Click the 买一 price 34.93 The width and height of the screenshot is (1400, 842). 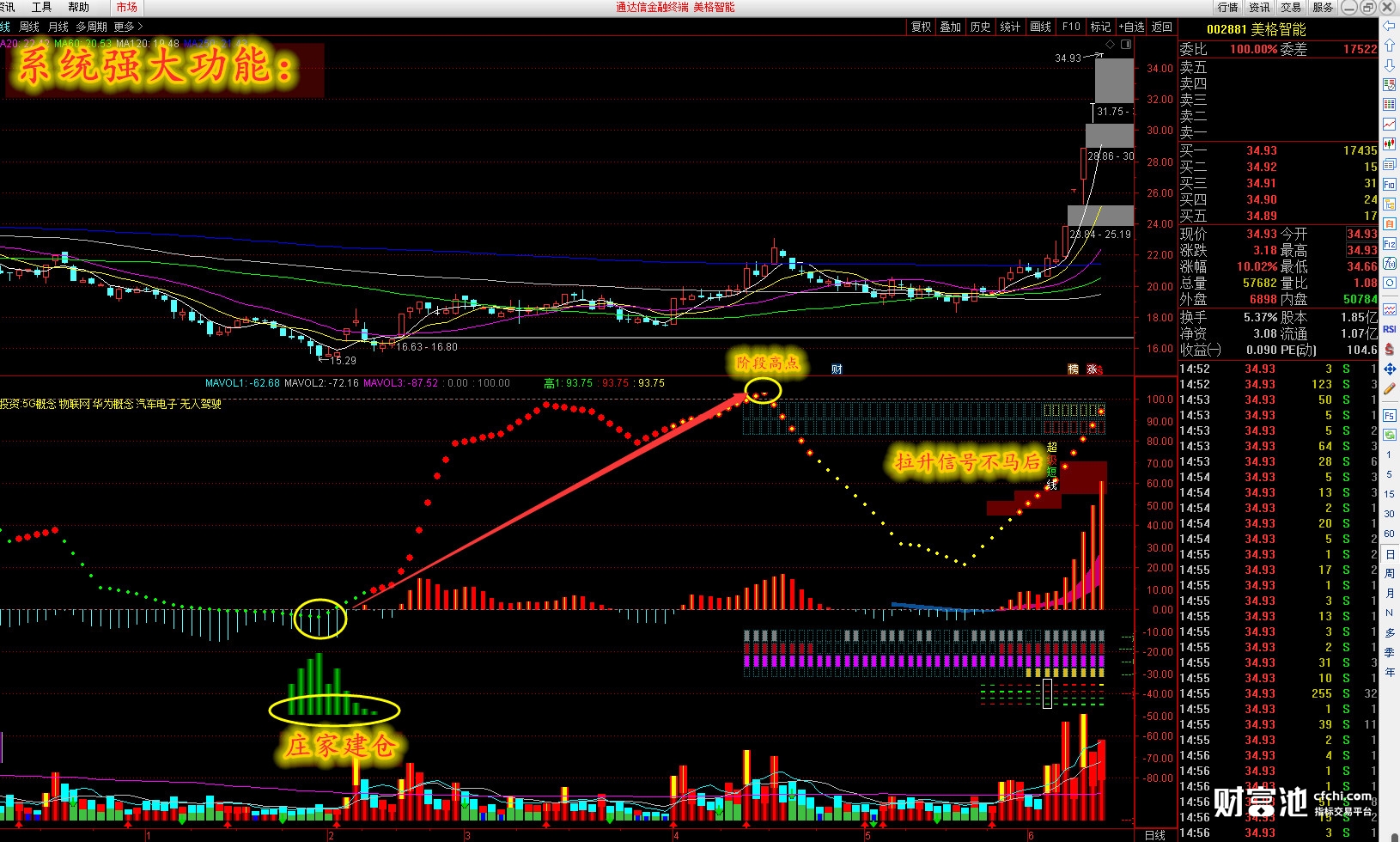(1261, 150)
